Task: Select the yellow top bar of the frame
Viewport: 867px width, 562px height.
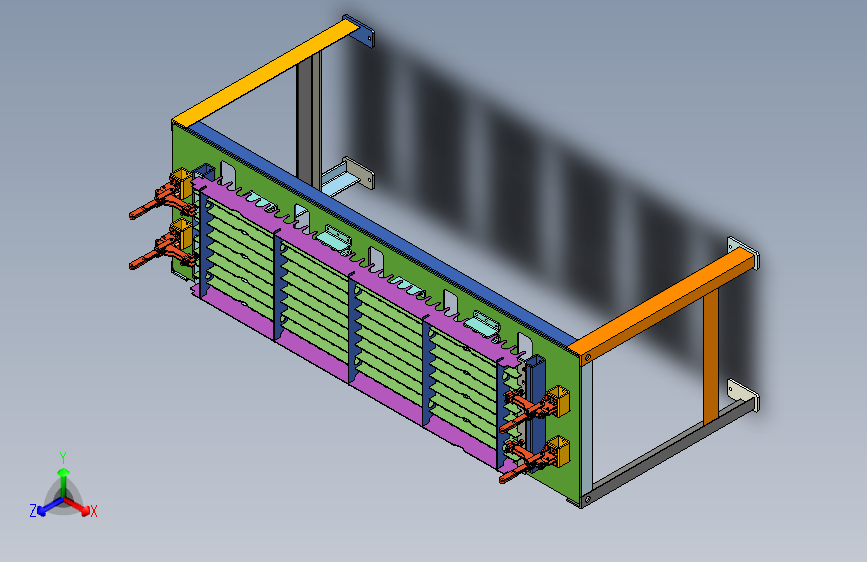Action: (x=264, y=72)
